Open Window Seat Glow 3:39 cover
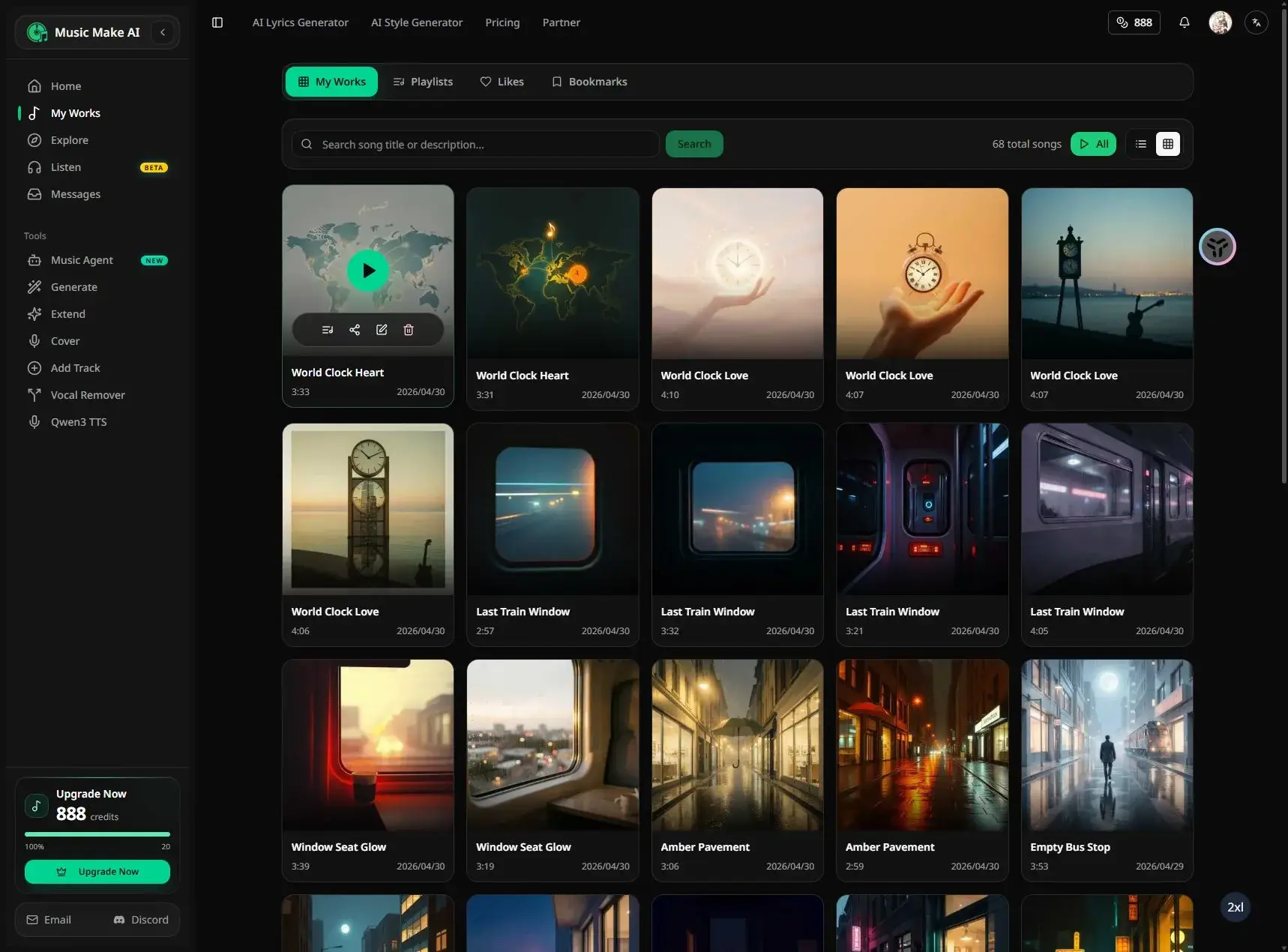Viewport: 1288px width, 952px height. click(368, 745)
